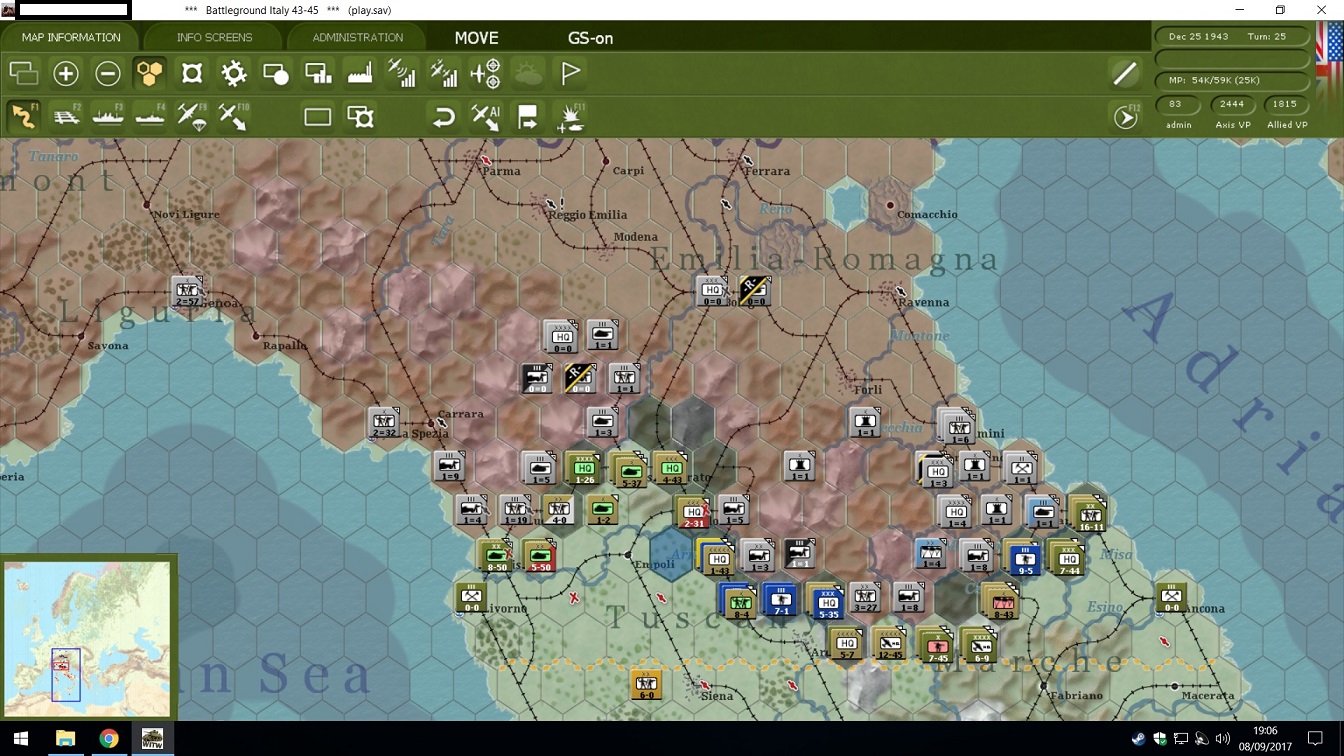This screenshot has width=1344, height=756.
Task: Select the F3 ship mode
Action: coord(108,117)
